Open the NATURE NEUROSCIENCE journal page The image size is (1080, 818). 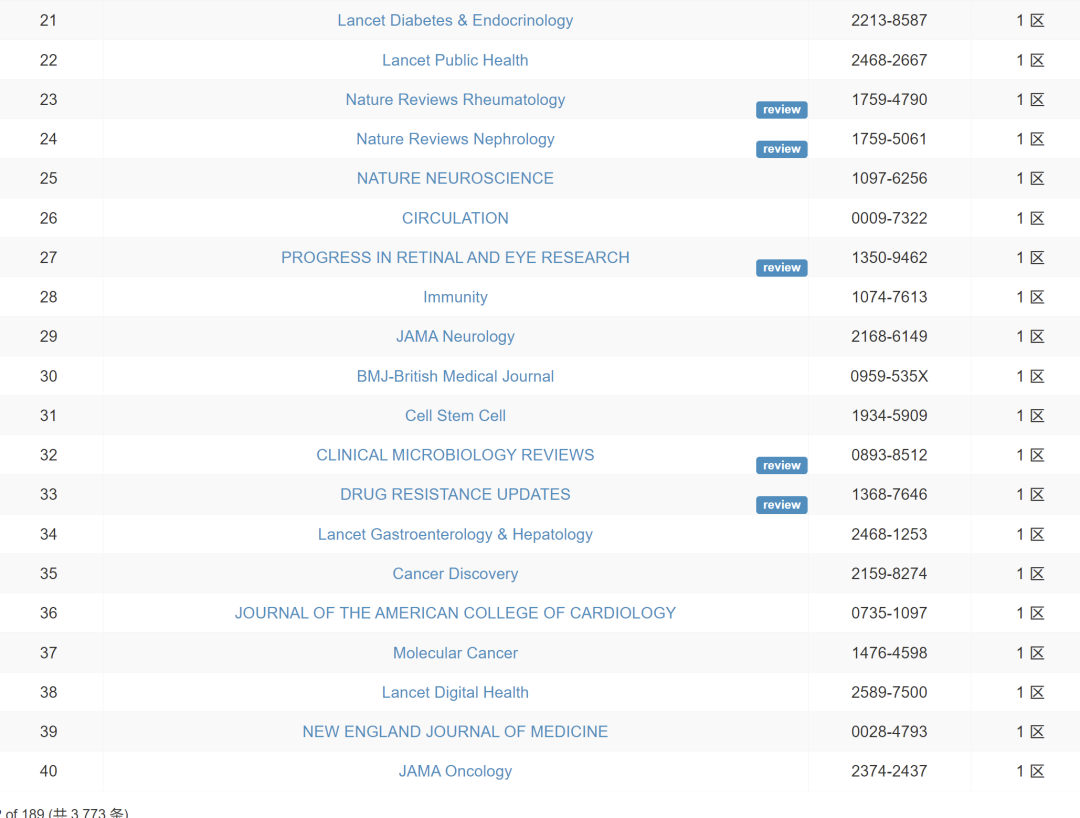pyautogui.click(x=455, y=178)
